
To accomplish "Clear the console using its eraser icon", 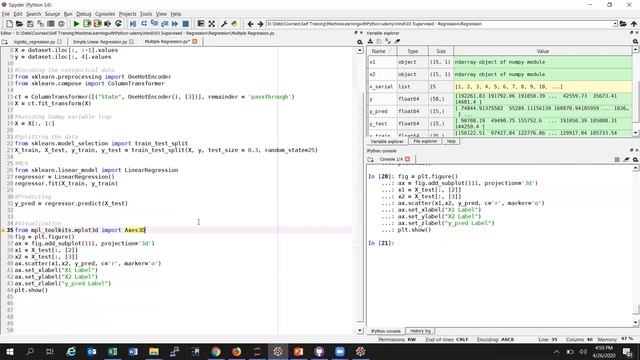I will (626, 159).
